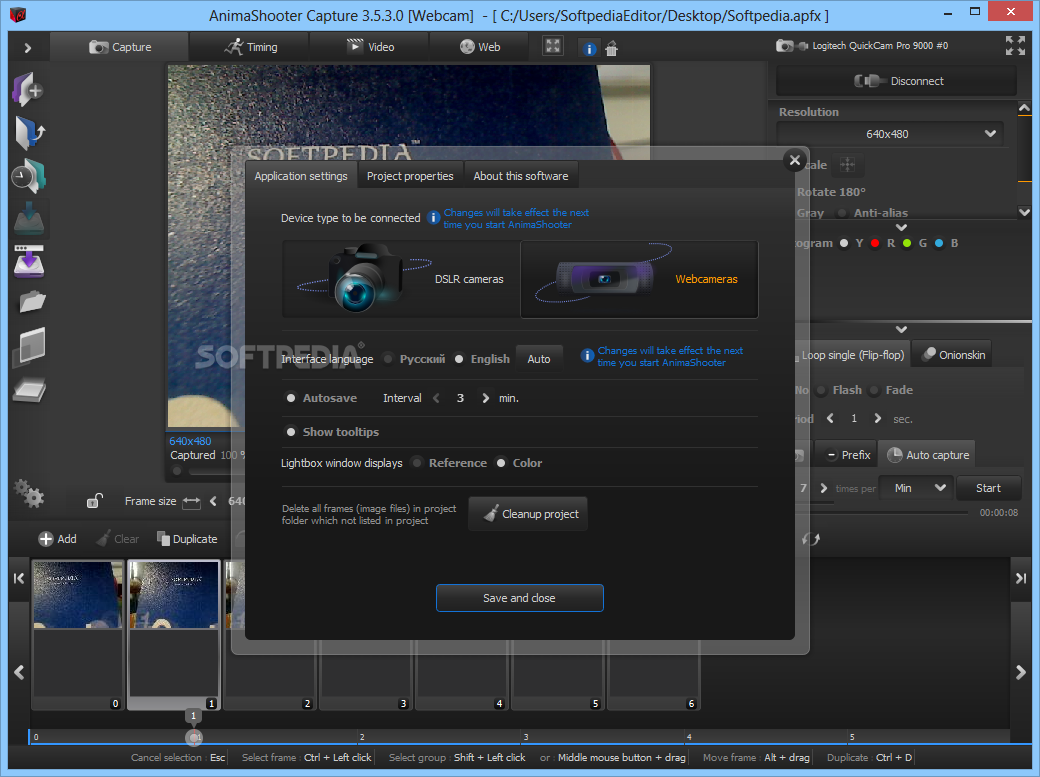This screenshot has height=777, width=1040.
Task: Select Reference for lightbox window
Action: point(417,463)
